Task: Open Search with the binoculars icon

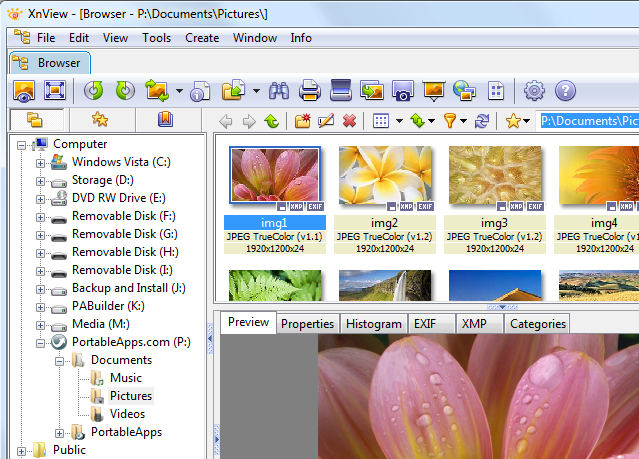Action: [279, 90]
